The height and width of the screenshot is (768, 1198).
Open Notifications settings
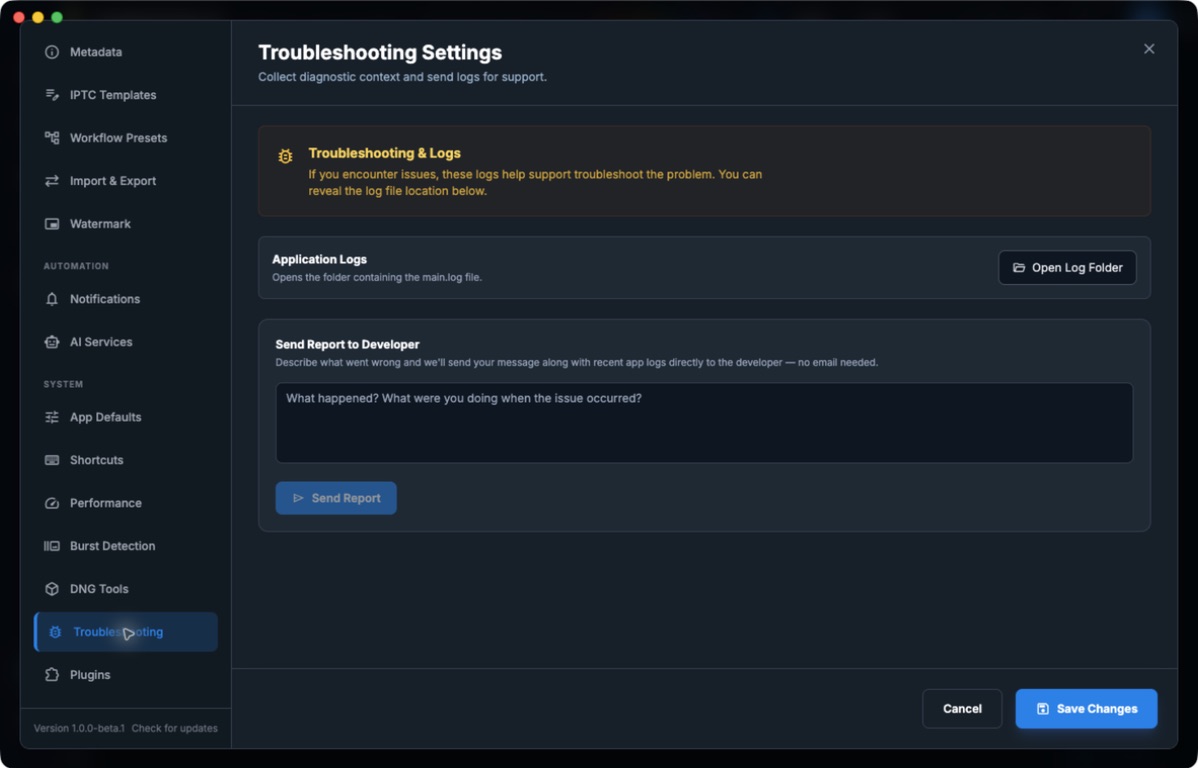[x=125, y=299]
